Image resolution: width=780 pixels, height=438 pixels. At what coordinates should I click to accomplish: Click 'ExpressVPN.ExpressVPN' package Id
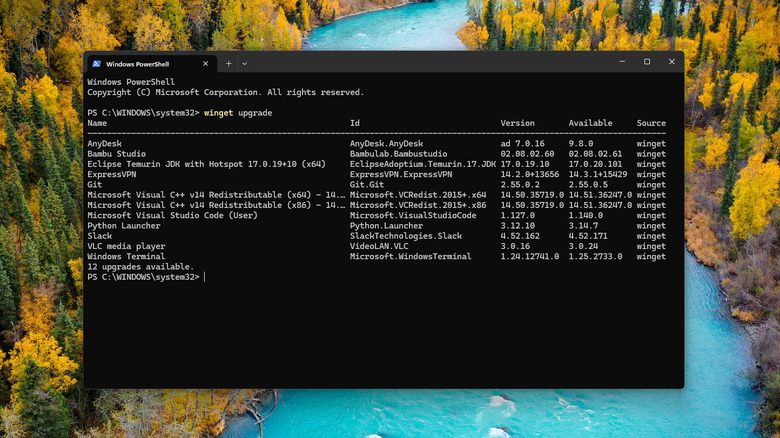pos(401,174)
